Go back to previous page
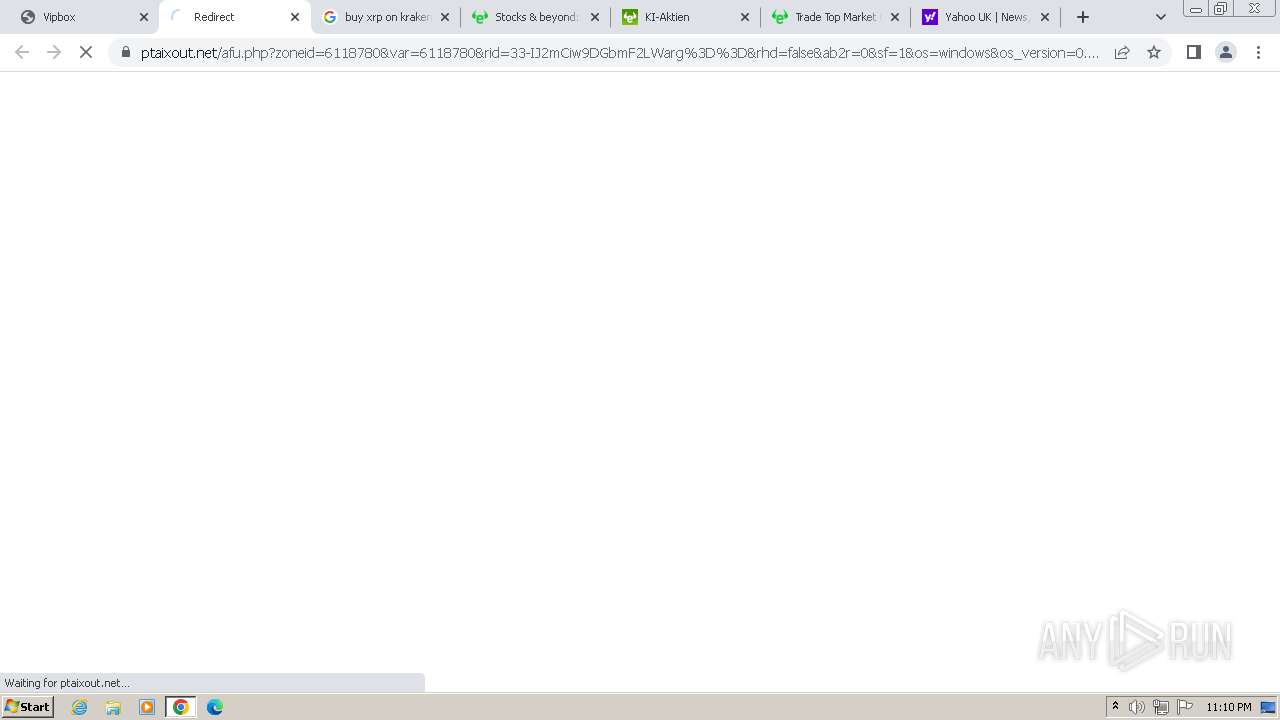The image size is (1280, 720). pos(22,52)
